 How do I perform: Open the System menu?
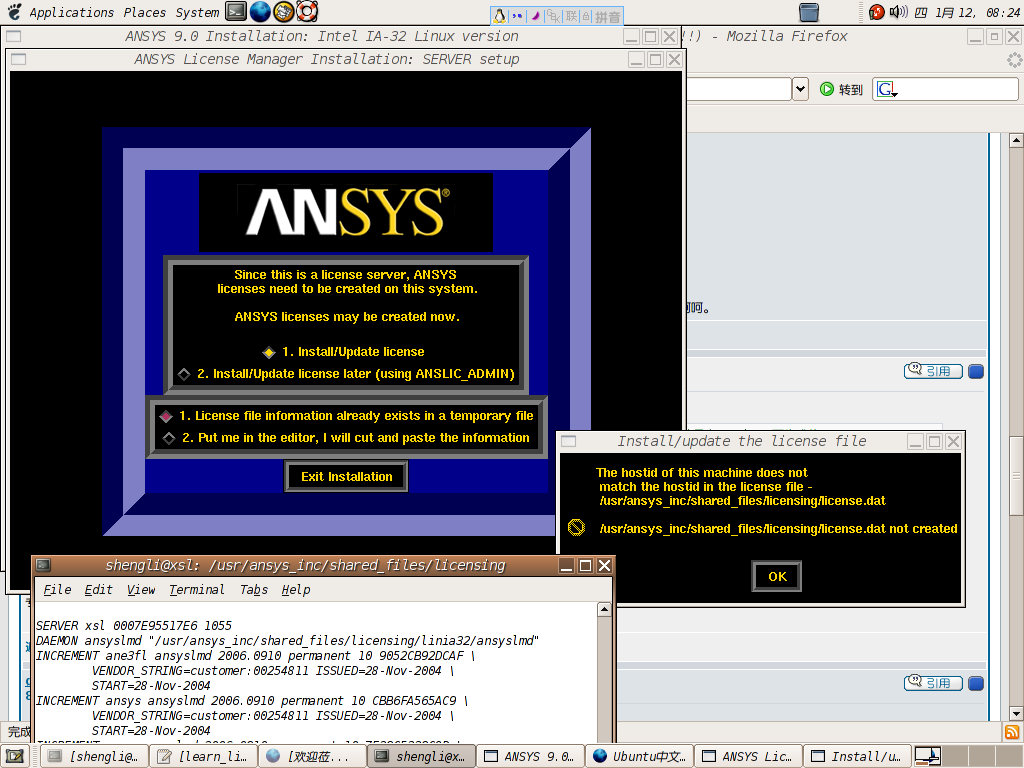197,12
